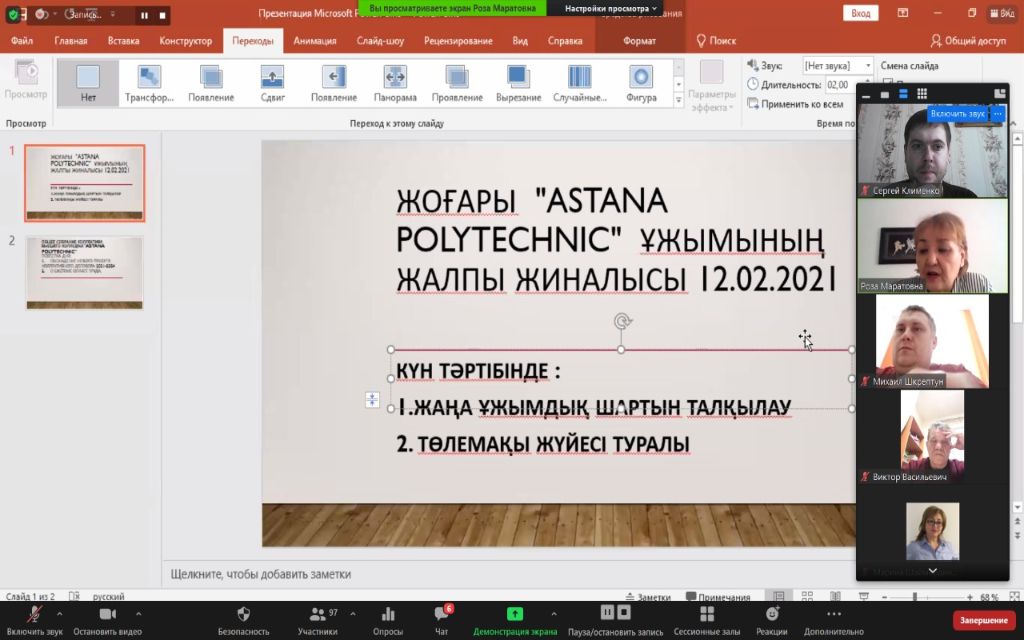This screenshot has width=1024, height=640.
Task: Toggle Примечания pane in status bar
Action: (x=718, y=597)
